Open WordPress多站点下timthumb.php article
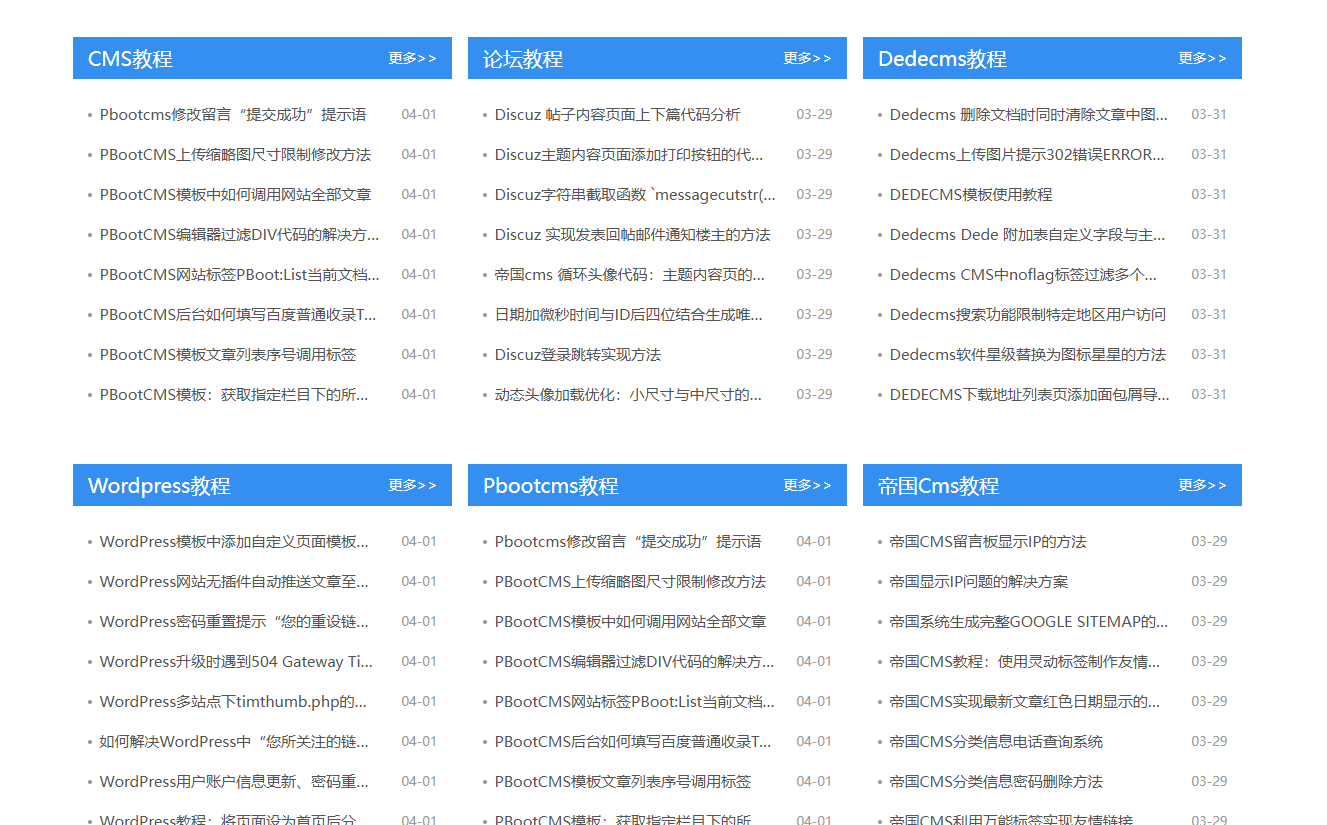This screenshot has height=825, width=1327. (233, 702)
